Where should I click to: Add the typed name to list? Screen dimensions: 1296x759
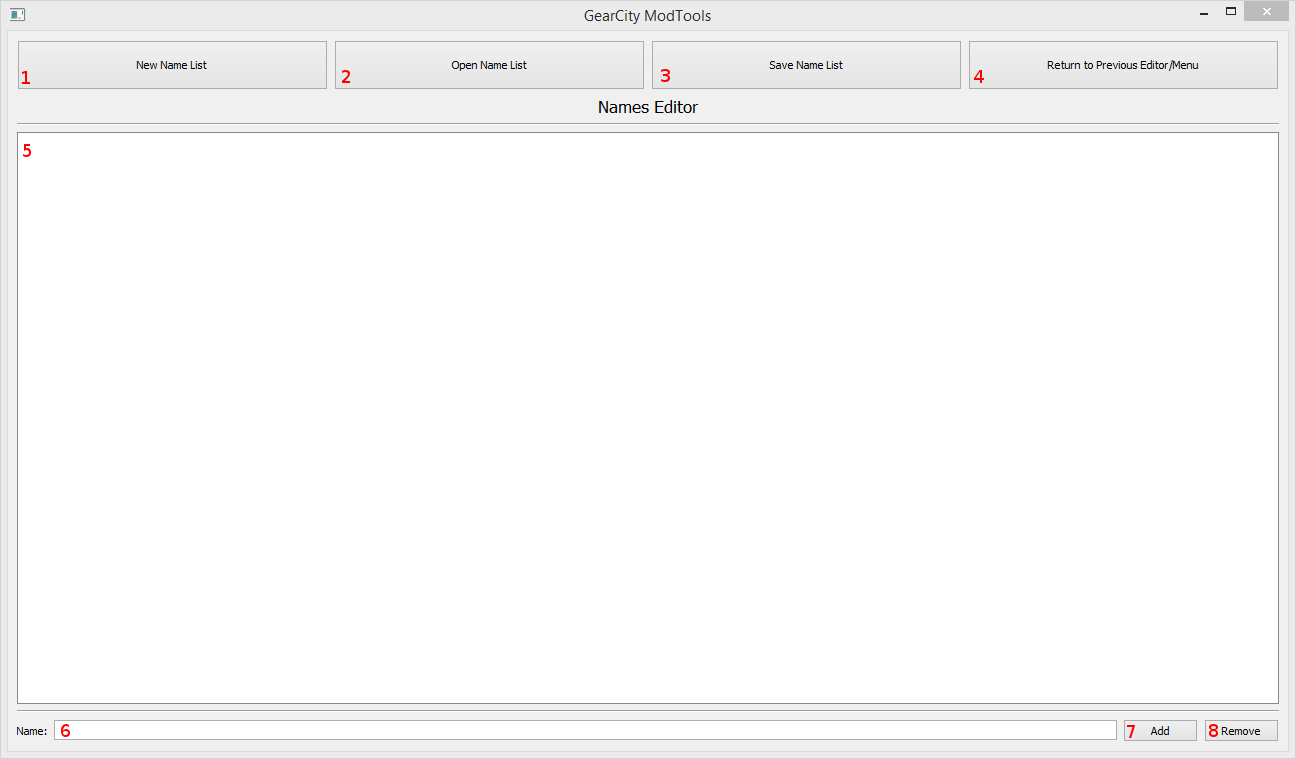(1160, 731)
